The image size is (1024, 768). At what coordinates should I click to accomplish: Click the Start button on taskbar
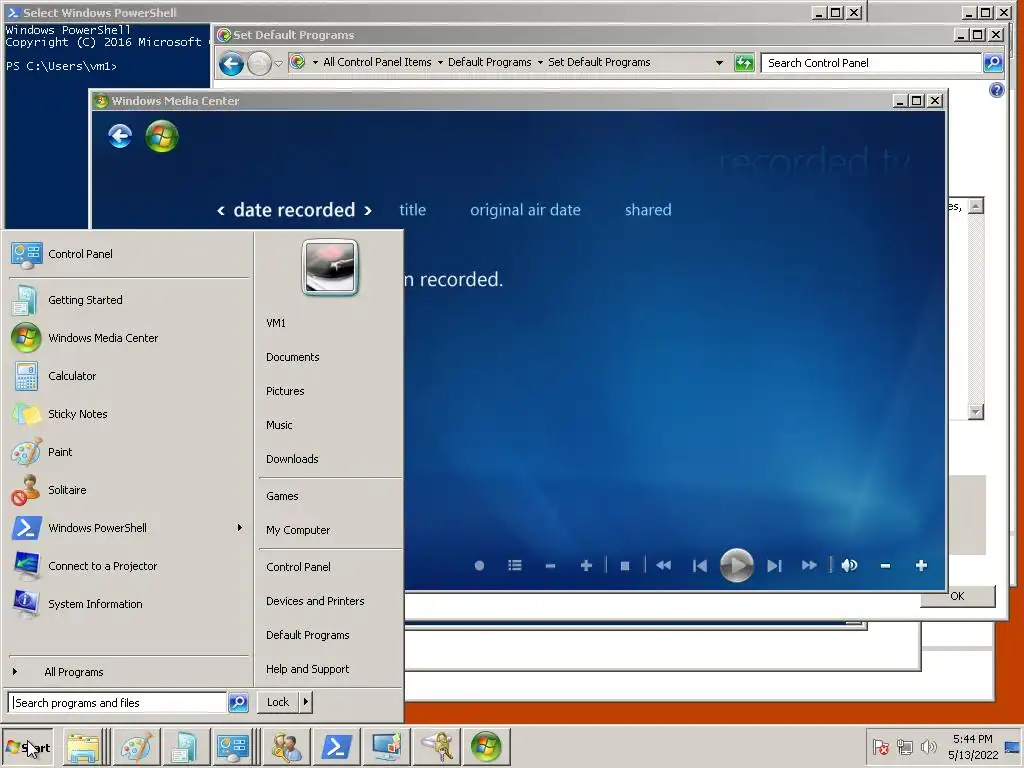pos(27,747)
